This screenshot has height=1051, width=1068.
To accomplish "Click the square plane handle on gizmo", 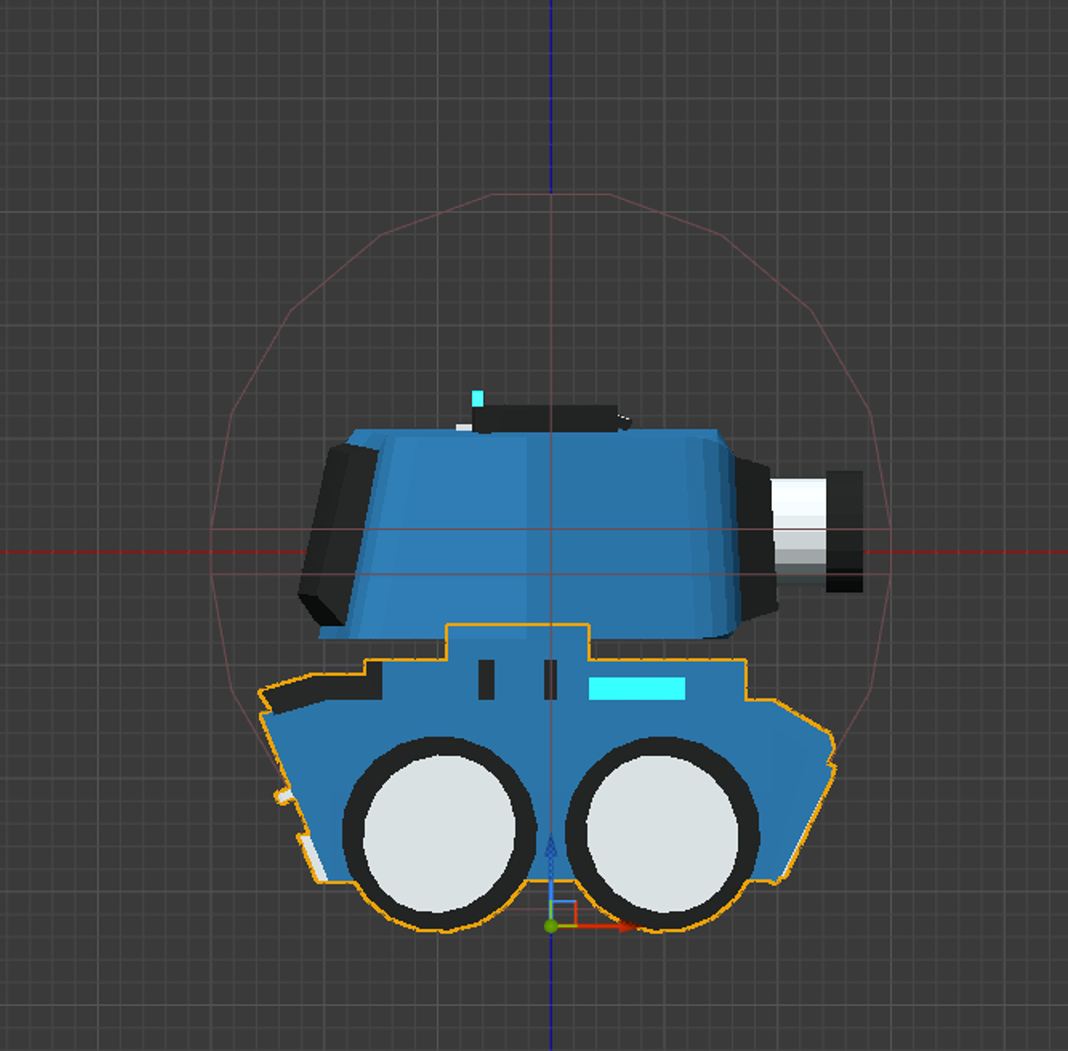I will click(x=564, y=913).
